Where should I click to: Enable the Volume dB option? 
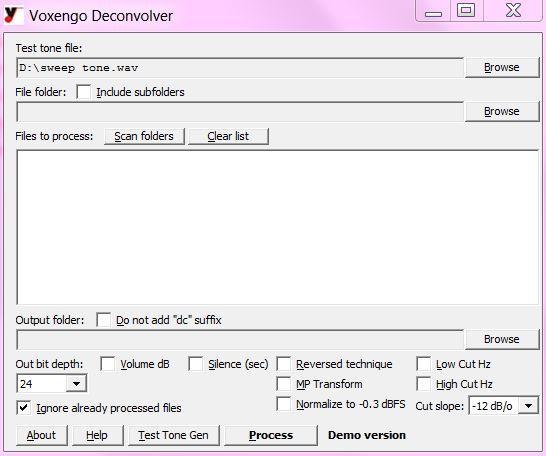tap(108, 364)
